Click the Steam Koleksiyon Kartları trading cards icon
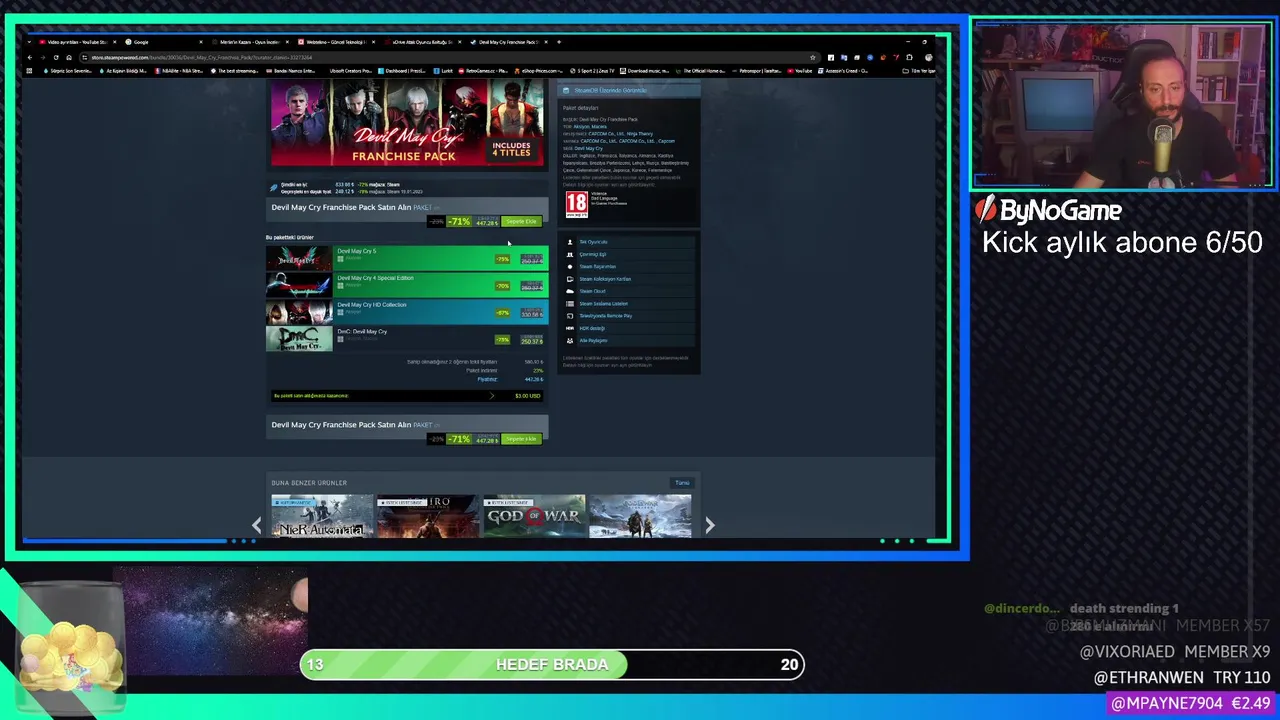The height and width of the screenshot is (720, 1280). [570, 279]
